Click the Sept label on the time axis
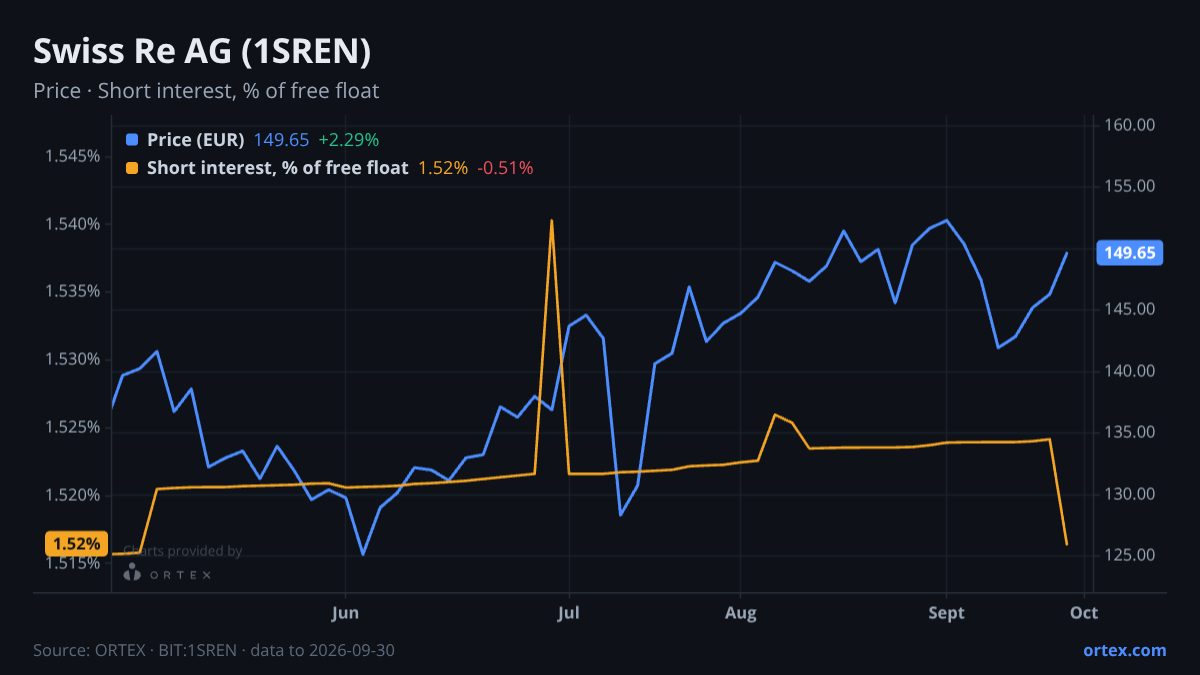This screenshot has height=675, width=1200. pyautogui.click(x=946, y=613)
